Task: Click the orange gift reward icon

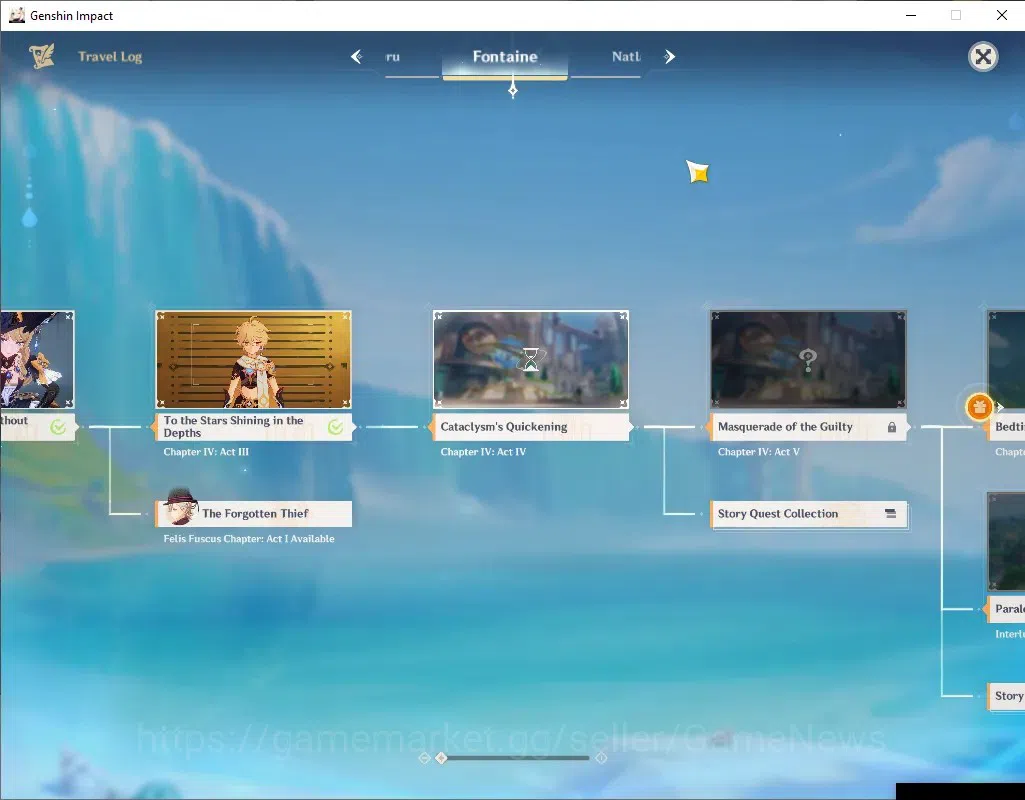Action: tap(979, 407)
